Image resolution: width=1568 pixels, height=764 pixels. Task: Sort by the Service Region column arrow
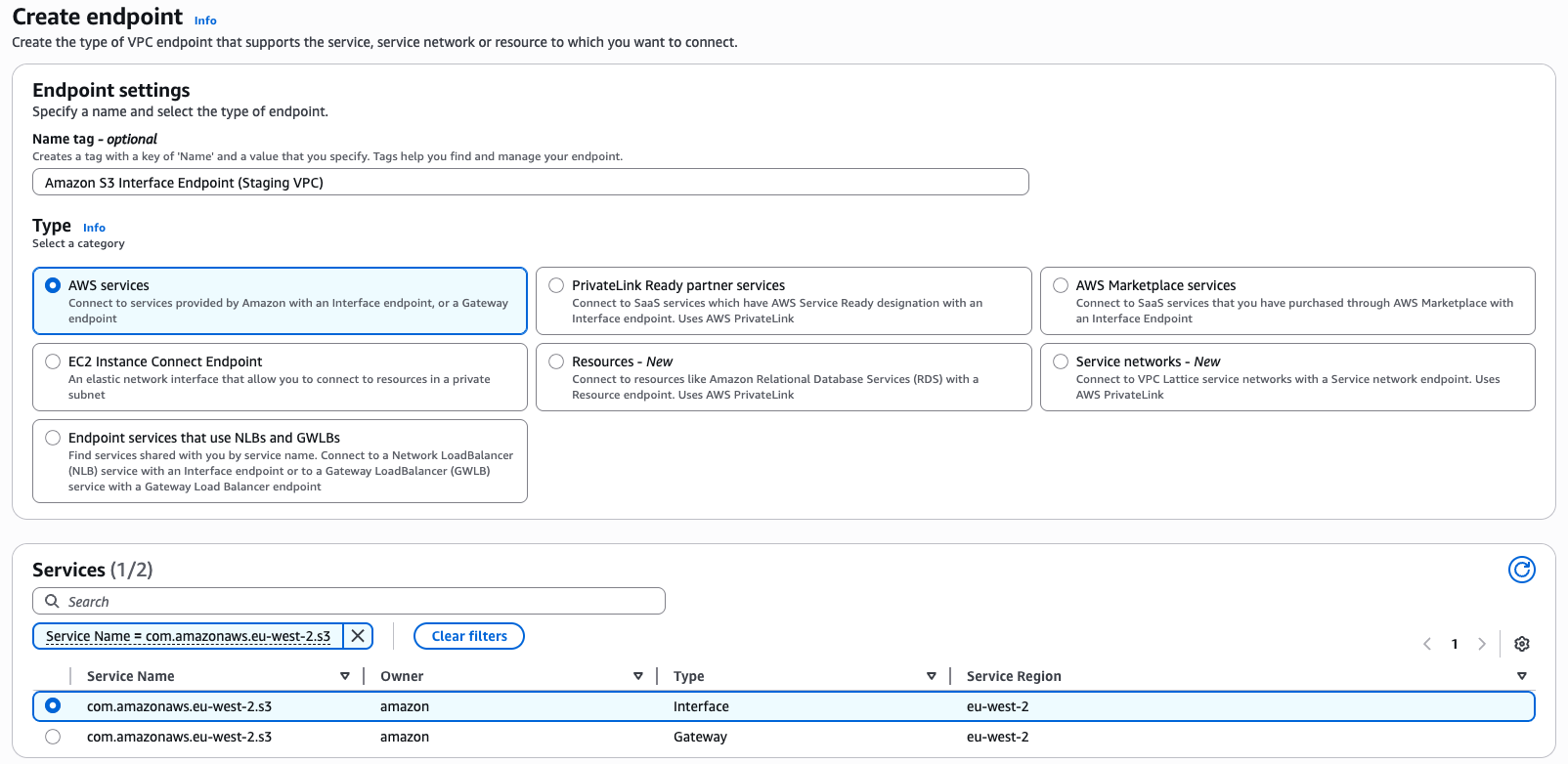1521,676
